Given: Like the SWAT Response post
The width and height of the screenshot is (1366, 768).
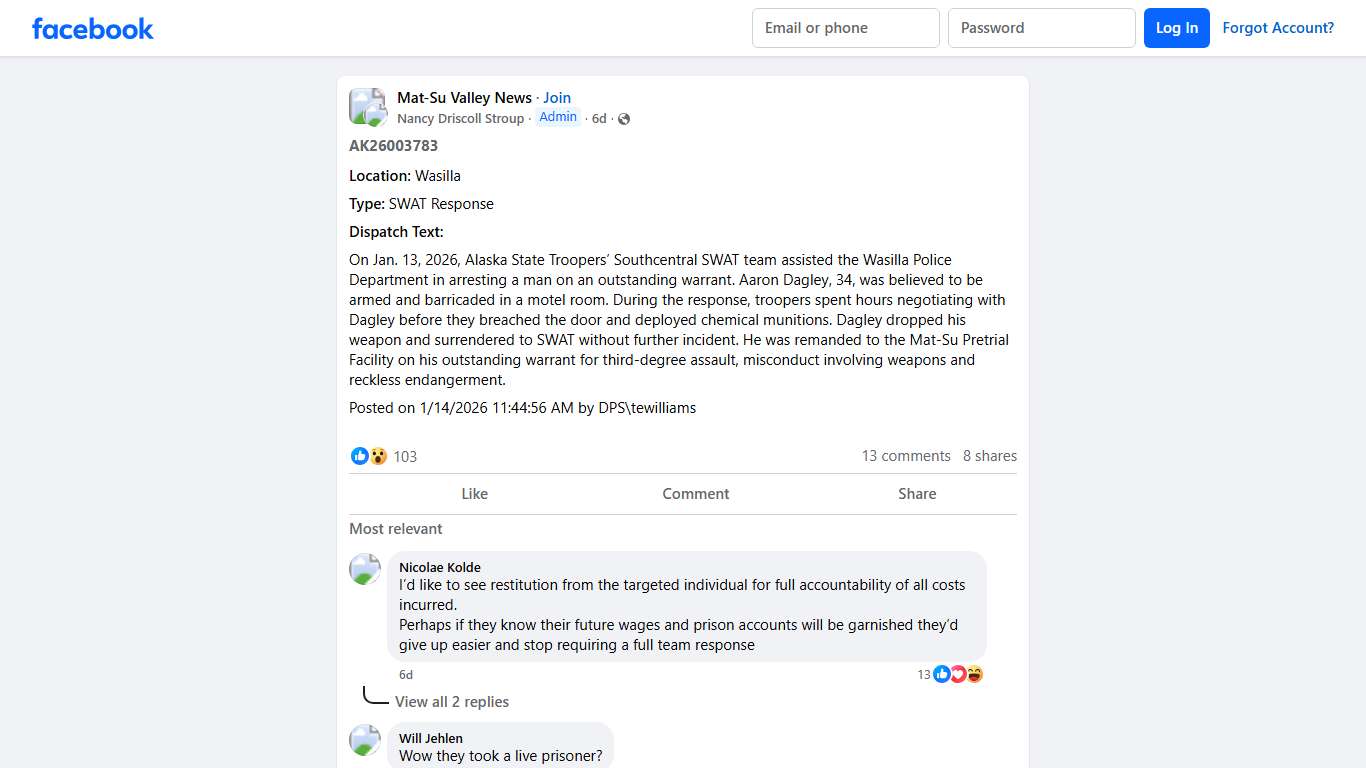Looking at the screenshot, I should pos(475,494).
